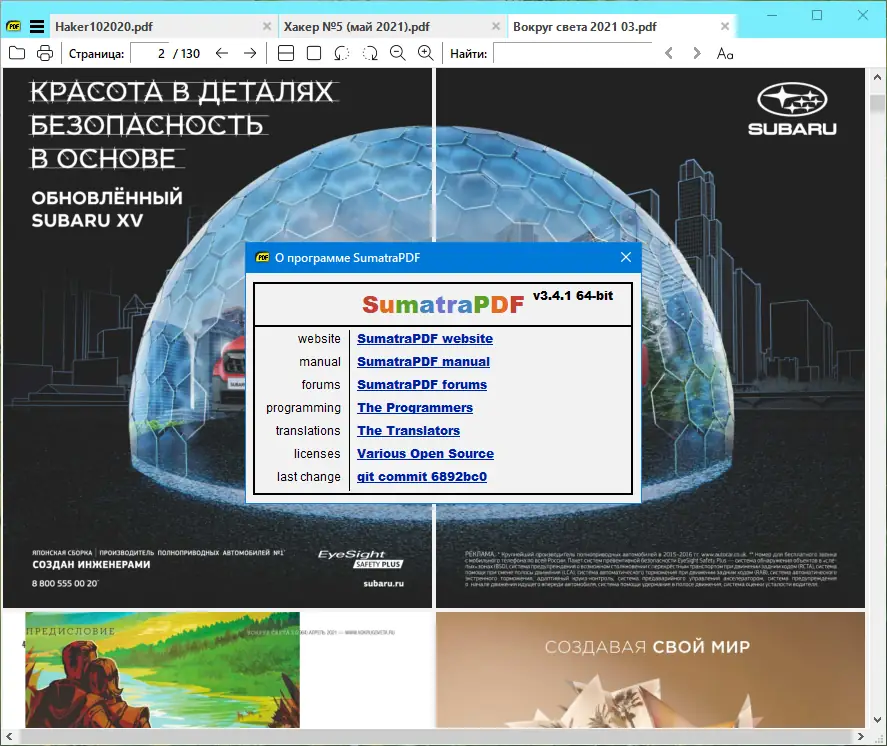The width and height of the screenshot is (887, 746).
Task: Rotate the page right
Action: 370,53
